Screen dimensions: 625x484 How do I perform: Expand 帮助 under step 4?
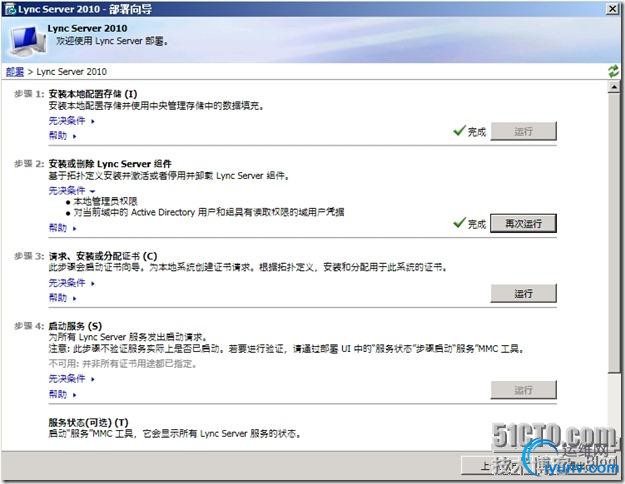[62, 394]
